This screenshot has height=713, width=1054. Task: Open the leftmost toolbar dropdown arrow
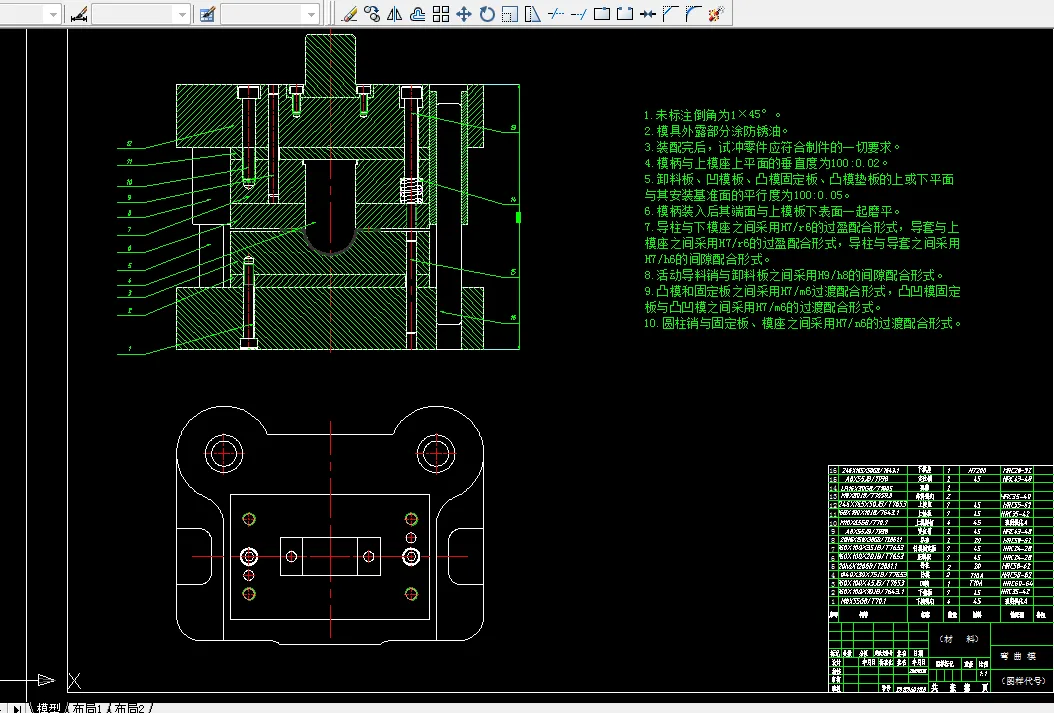52,14
